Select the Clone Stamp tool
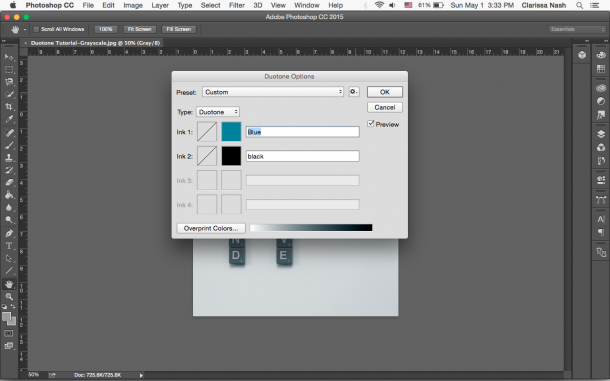Image resolution: width=610 pixels, height=381 pixels. click(9, 158)
